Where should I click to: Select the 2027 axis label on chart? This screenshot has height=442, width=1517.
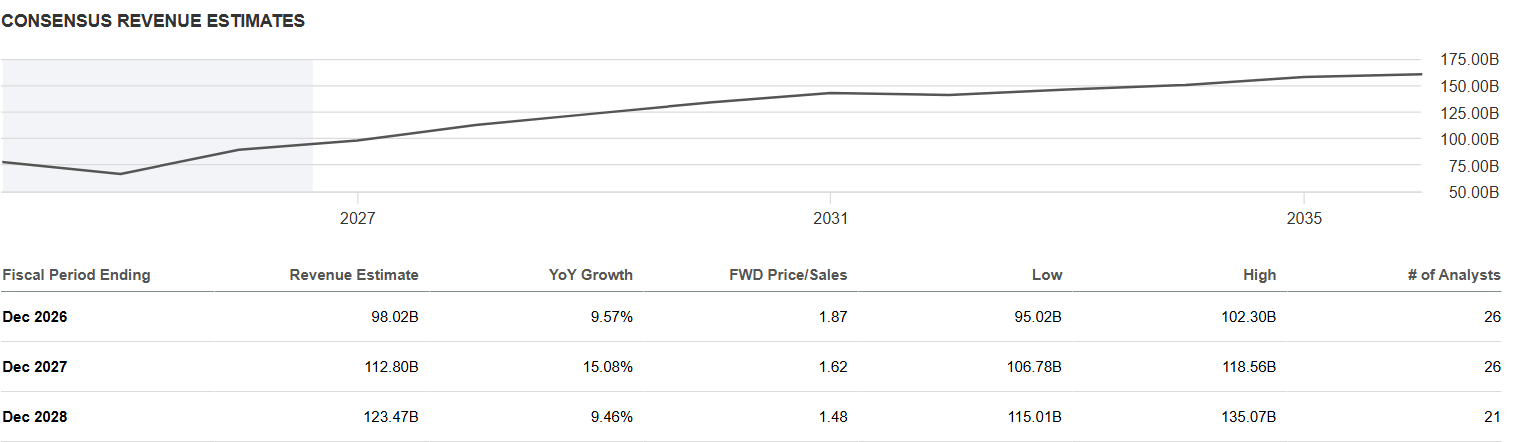[358, 219]
